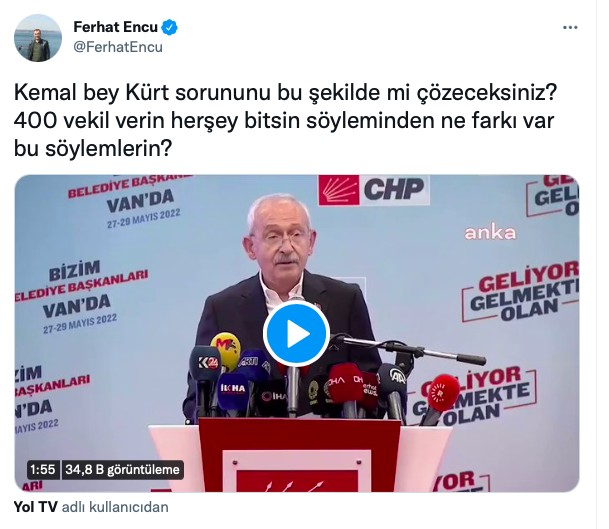Click the K24 microphone in the video

point(204,364)
